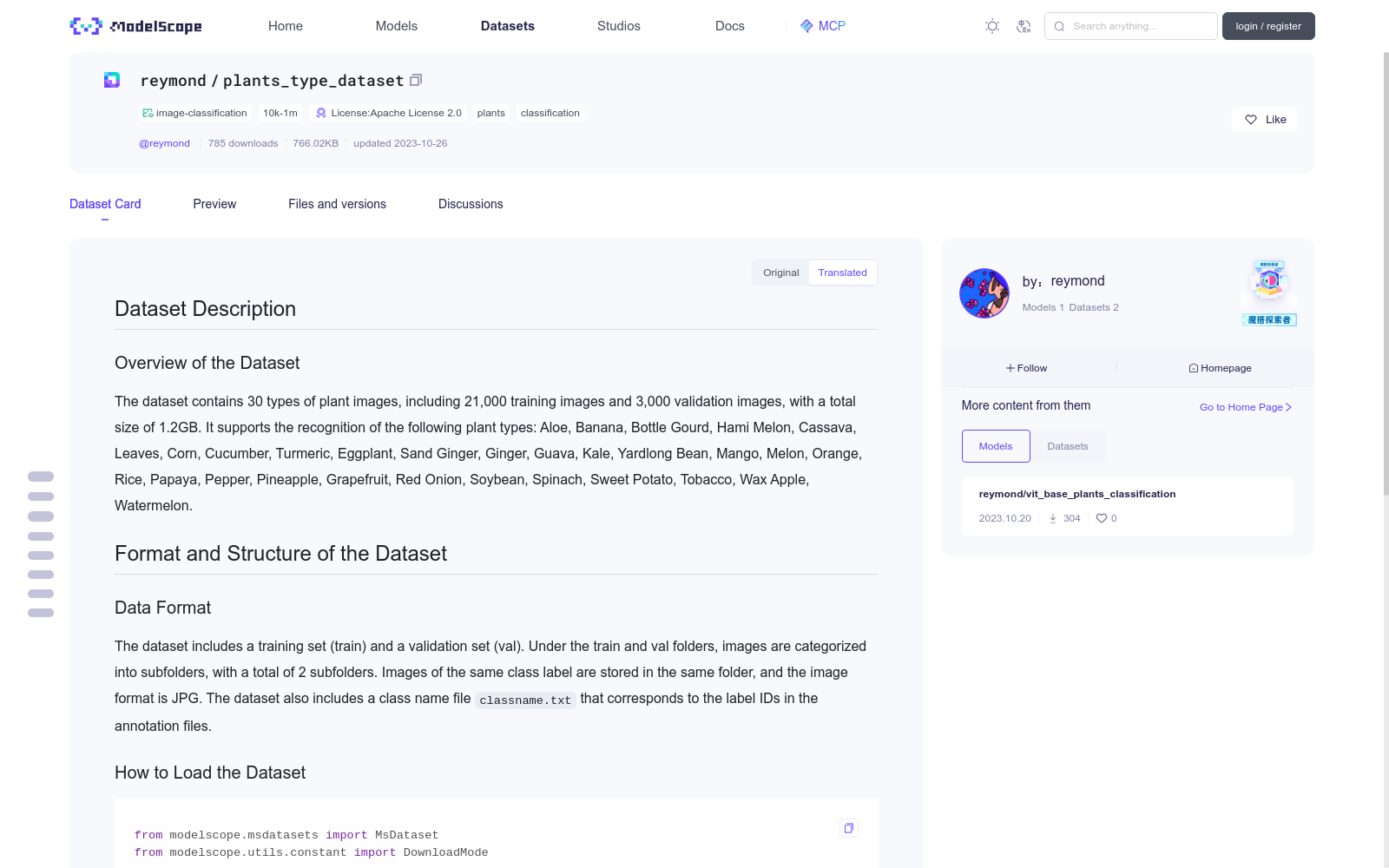
Task: Select the Models tab in More content
Action: pyautogui.click(x=996, y=446)
